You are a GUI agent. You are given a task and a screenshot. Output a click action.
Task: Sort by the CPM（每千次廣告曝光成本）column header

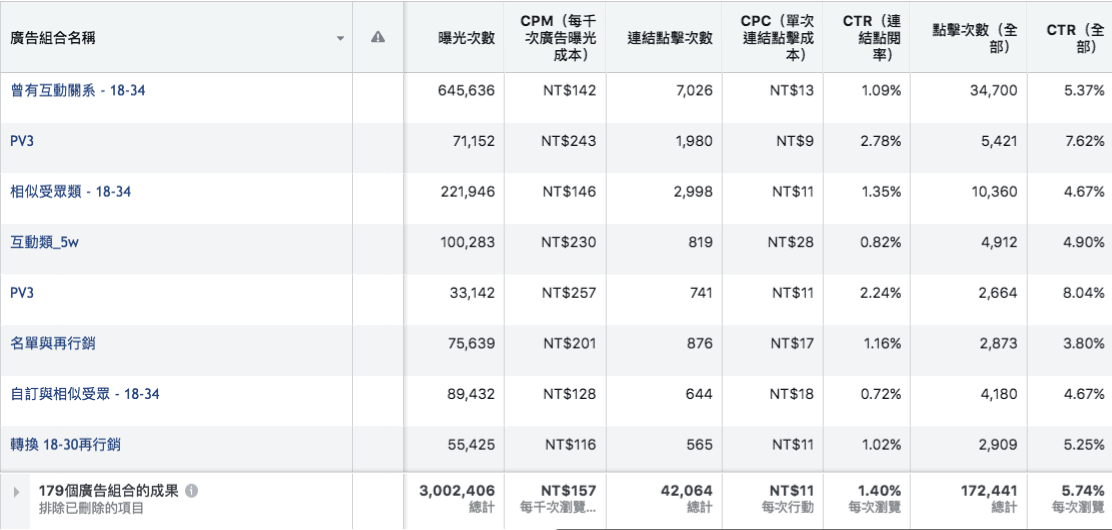point(558,38)
